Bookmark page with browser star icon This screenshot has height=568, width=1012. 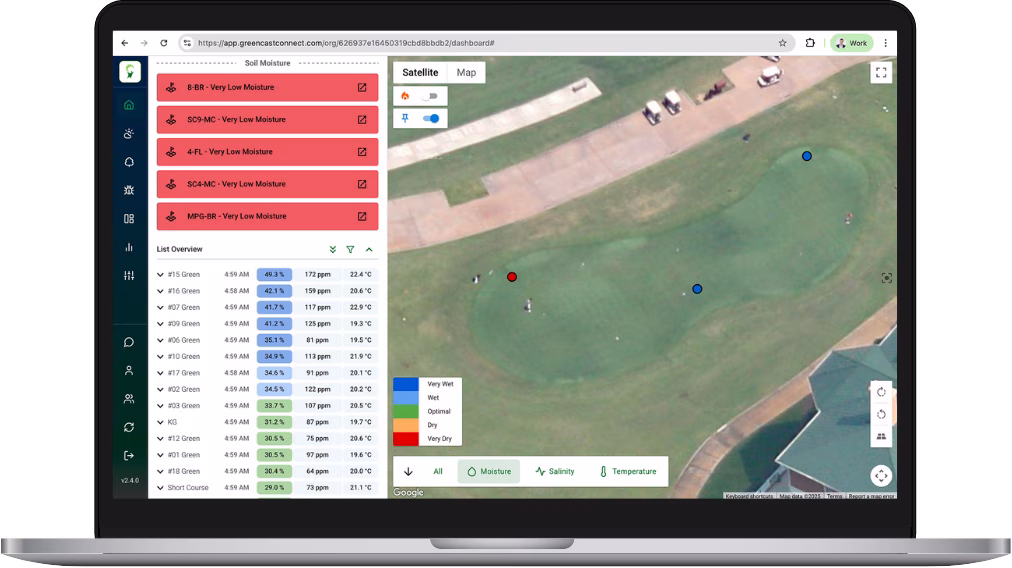click(x=782, y=43)
